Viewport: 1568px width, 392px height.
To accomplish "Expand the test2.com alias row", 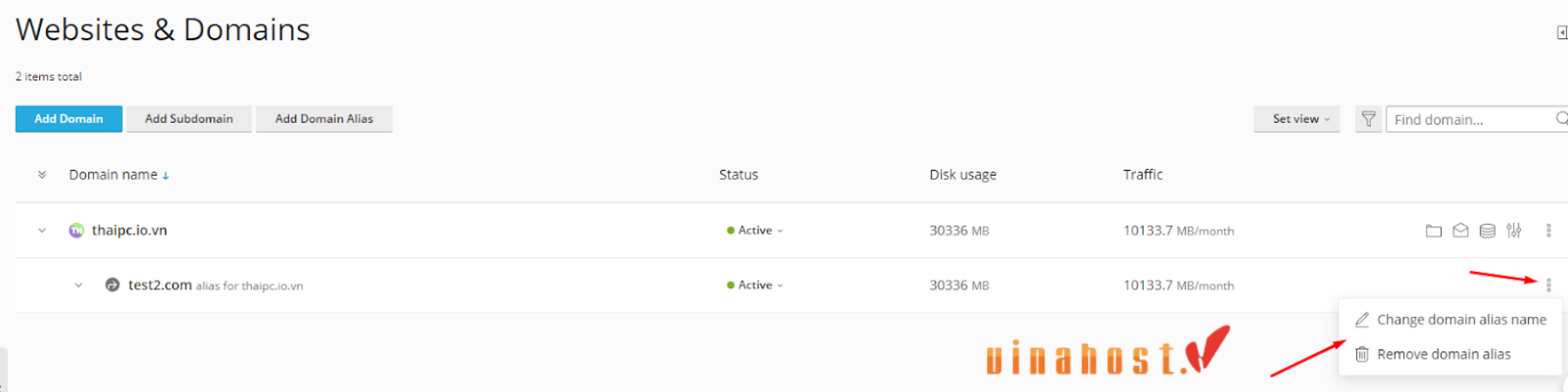I will tap(78, 285).
